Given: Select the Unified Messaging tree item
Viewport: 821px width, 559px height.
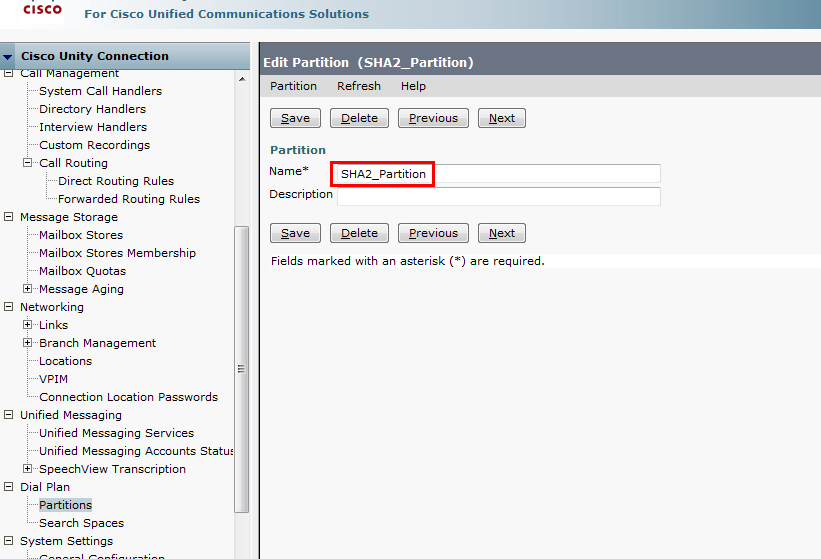Looking at the screenshot, I should (x=71, y=415).
